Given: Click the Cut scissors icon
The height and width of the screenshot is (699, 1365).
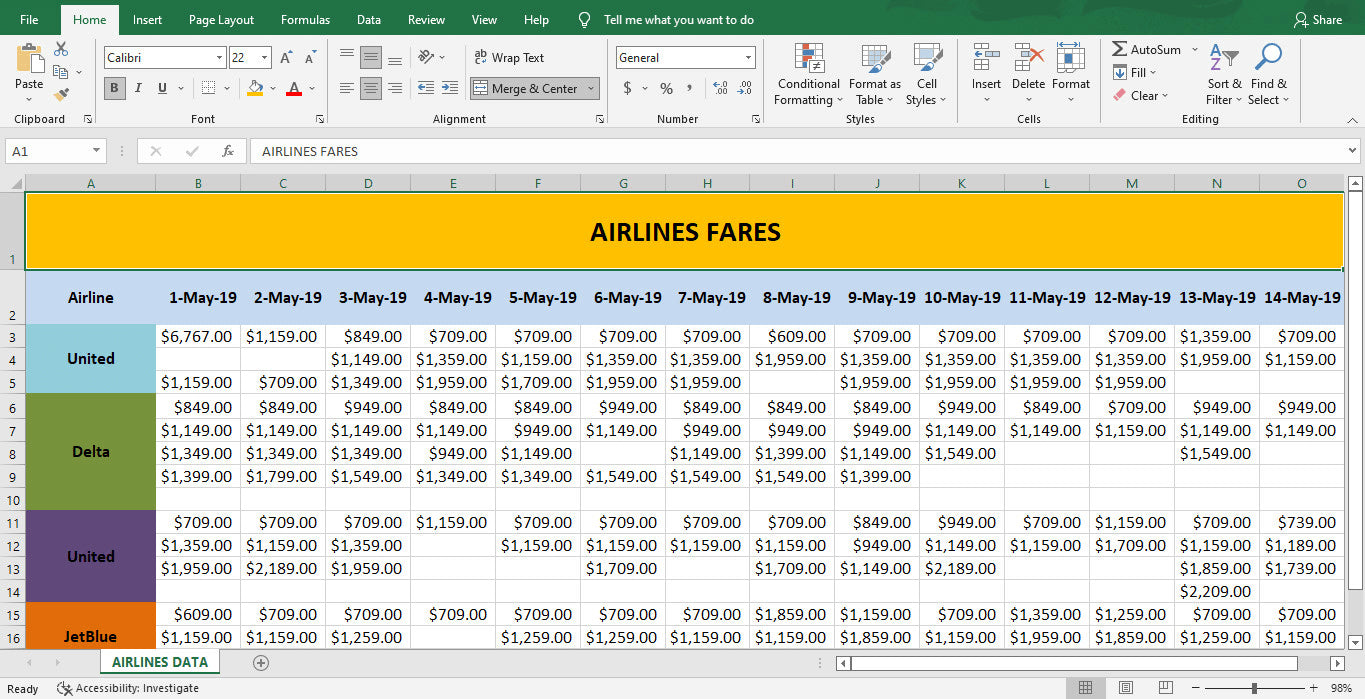Looking at the screenshot, I should click(x=61, y=48).
